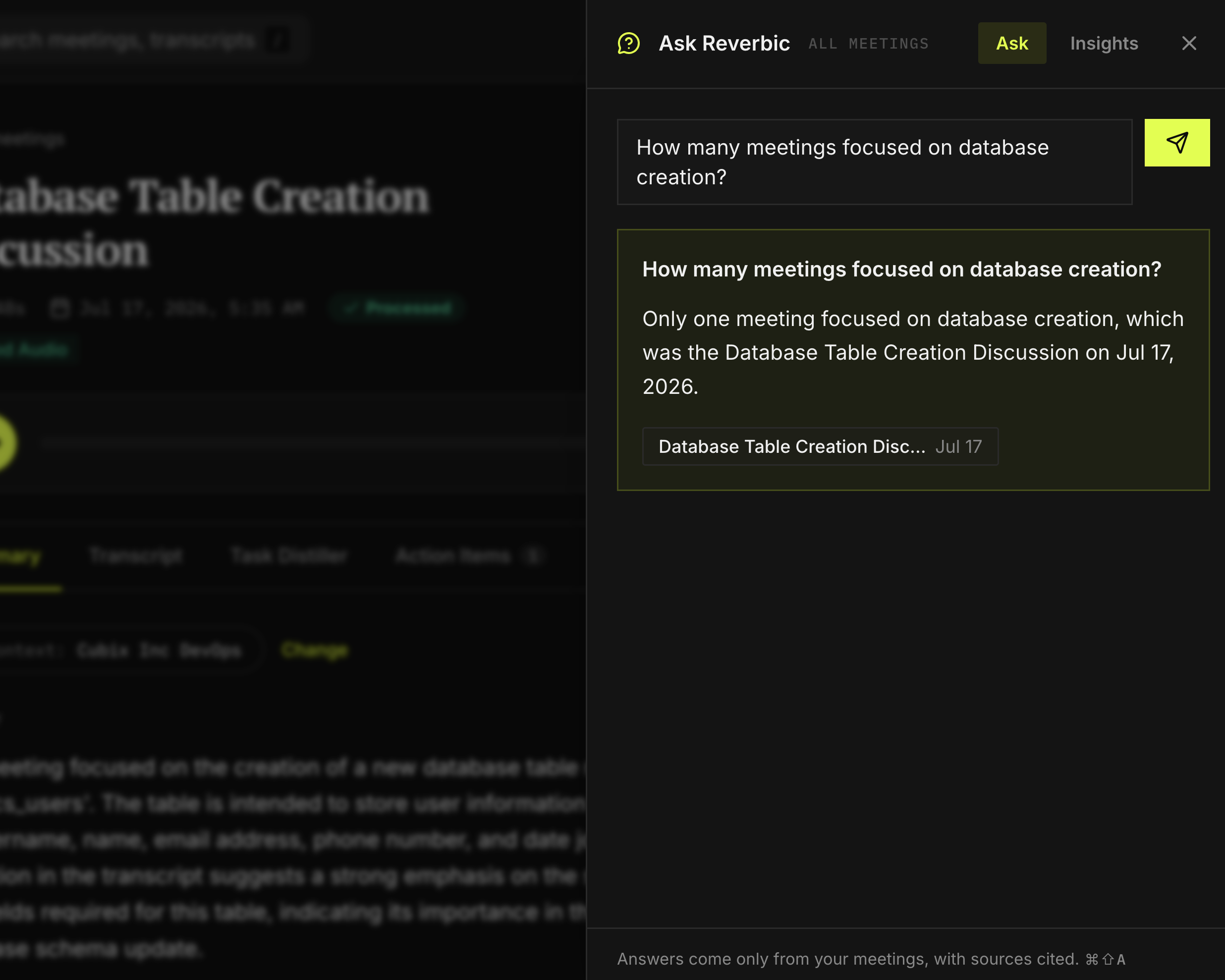The image size is (1225, 980).
Task: Click the send question paper-plane button
Action: pyautogui.click(x=1177, y=143)
